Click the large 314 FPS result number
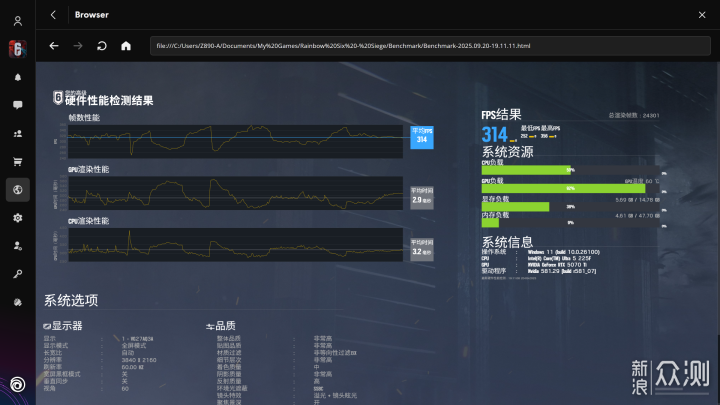 [x=494, y=135]
